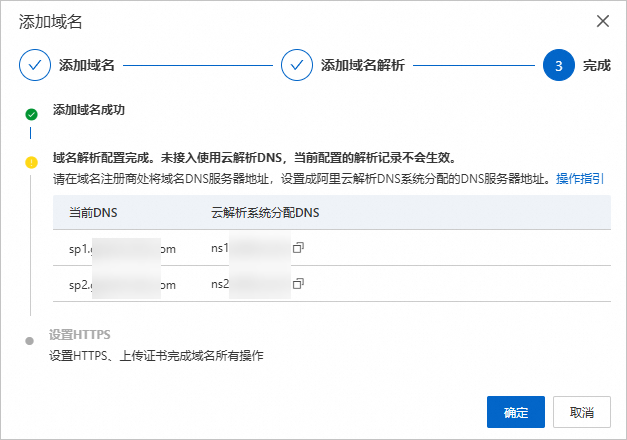Image resolution: width=627 pixels, height=440 pixels.
Task: Click the 设置HTTPS、上传证书 description text
Action: point(156,355)
